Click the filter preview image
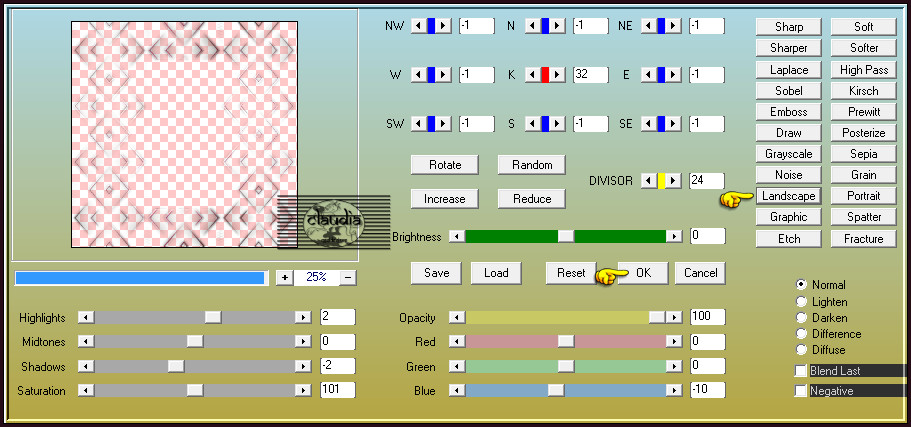Viewport: 911px width, 427px height. (x=184, y=134)
